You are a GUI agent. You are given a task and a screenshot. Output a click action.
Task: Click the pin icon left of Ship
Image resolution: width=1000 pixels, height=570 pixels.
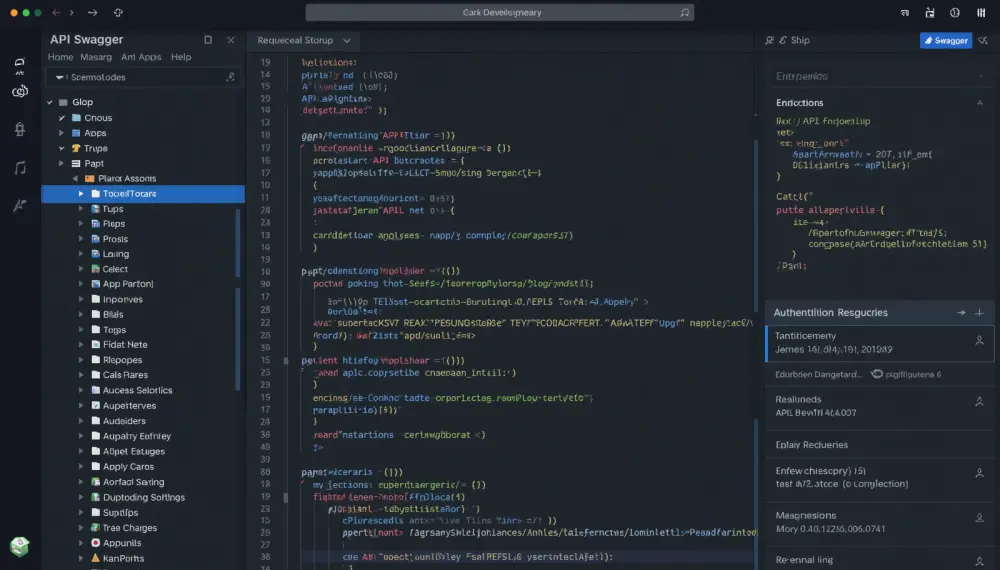pos(769,40)
